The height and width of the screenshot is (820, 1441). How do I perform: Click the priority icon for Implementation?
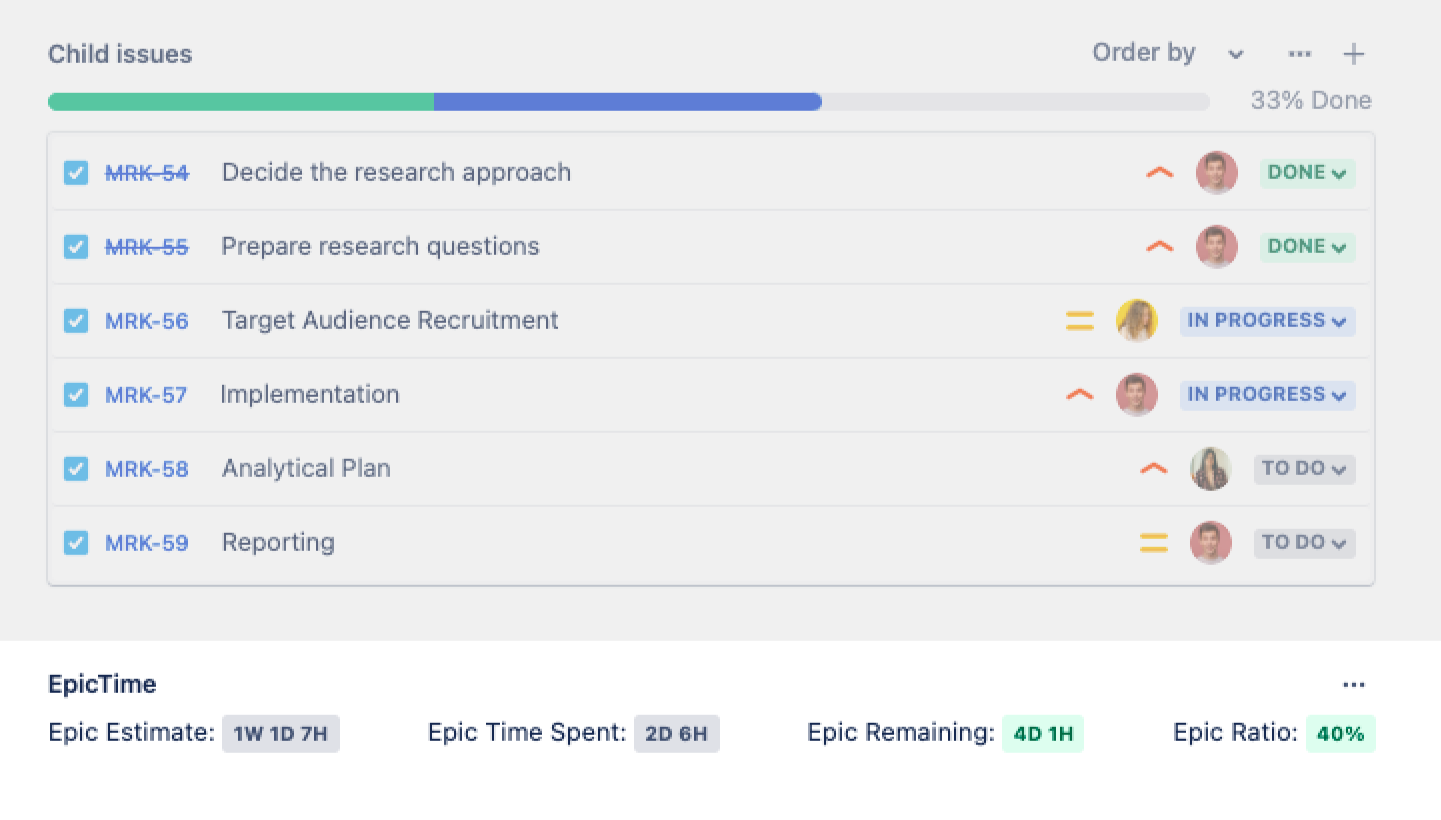(1080, 395)
